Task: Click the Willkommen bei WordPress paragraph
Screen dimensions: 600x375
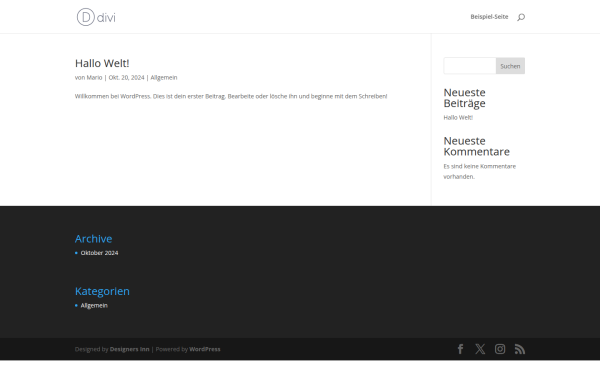Action: click(231, 96)
